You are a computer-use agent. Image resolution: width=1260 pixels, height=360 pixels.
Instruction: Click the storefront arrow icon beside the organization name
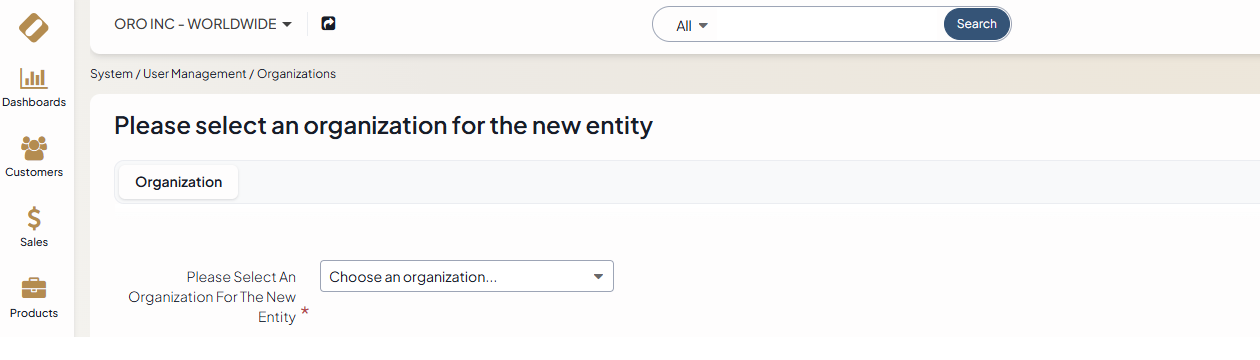click(328, 23)
